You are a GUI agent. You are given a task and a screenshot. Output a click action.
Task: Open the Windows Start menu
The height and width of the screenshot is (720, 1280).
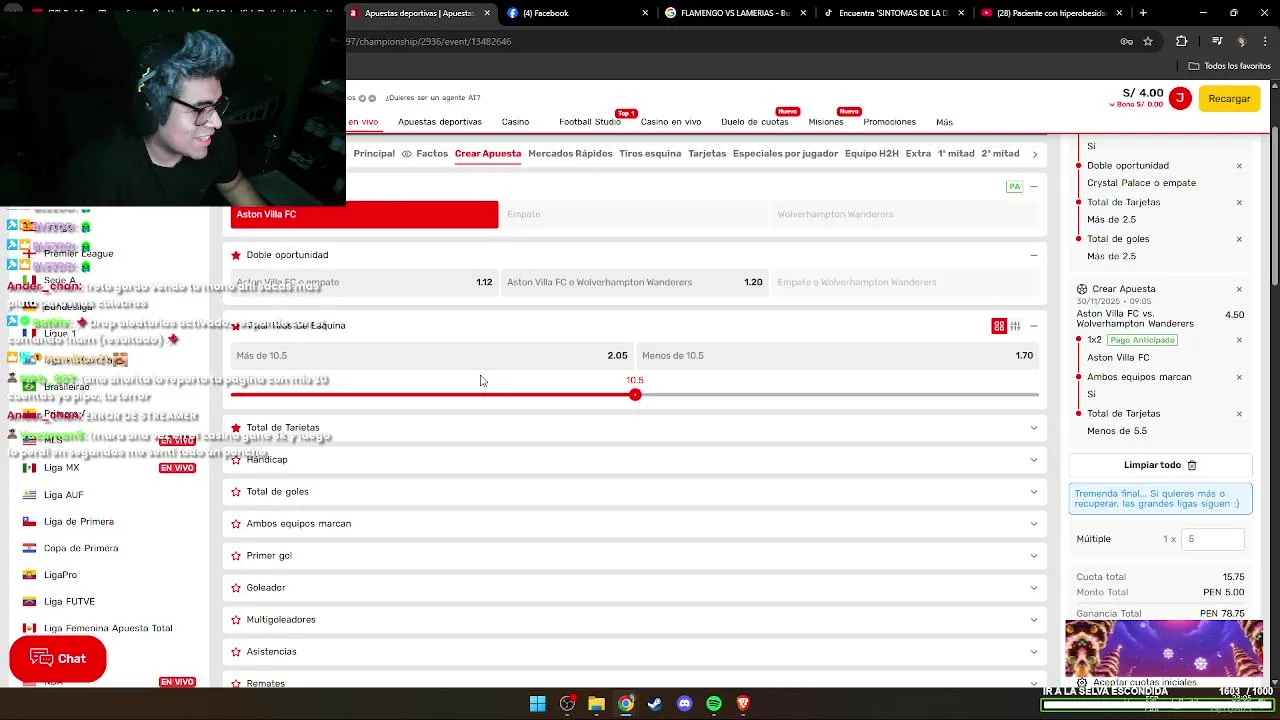(537, 704)
